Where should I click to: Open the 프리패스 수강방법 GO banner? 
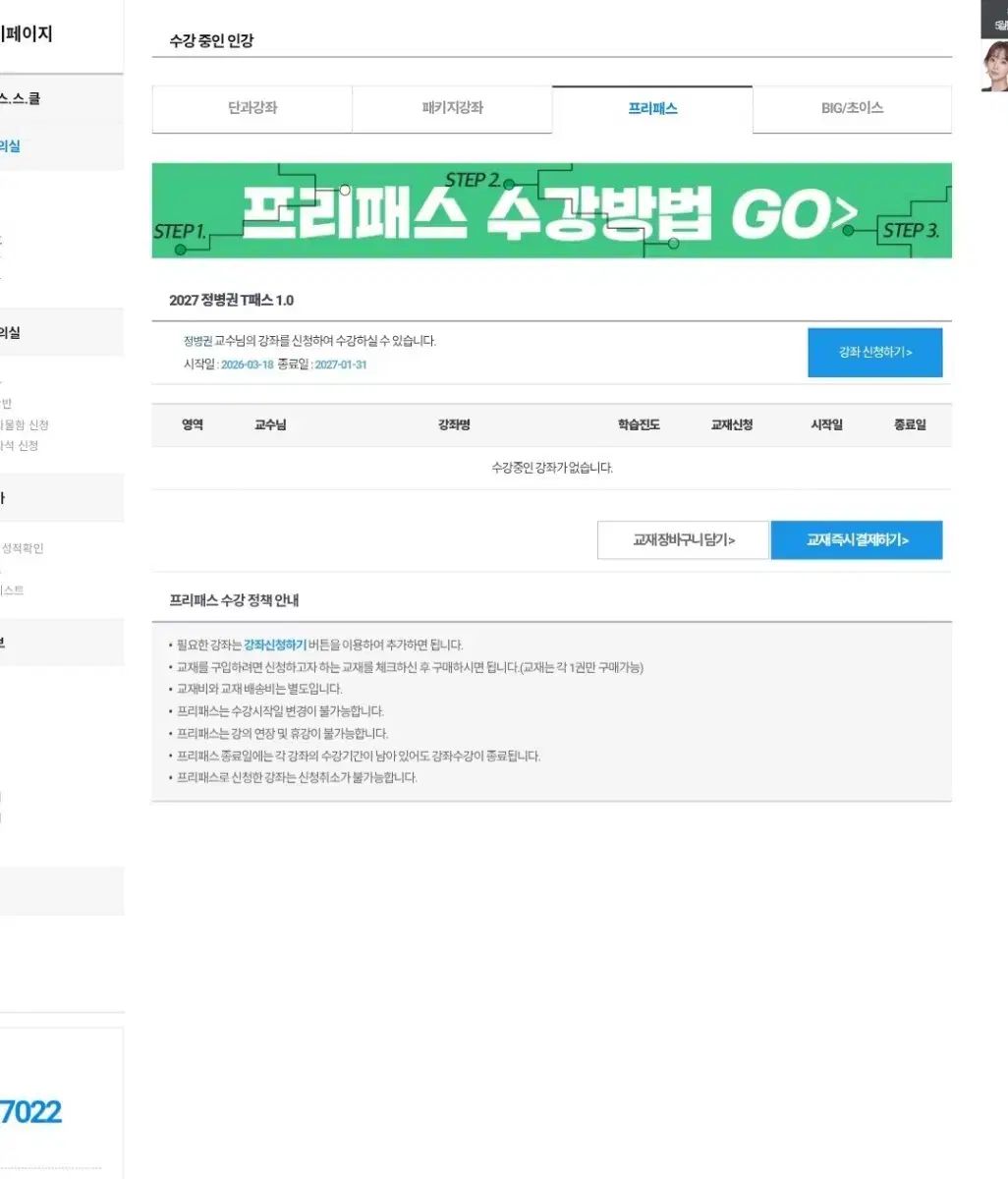coord(551,210)
